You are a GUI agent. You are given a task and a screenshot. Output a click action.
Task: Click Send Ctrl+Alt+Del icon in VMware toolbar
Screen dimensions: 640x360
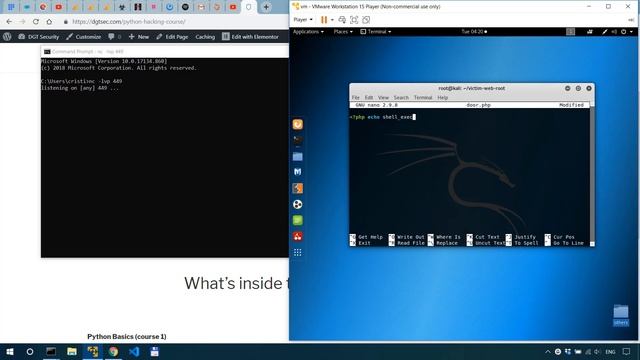342,20
